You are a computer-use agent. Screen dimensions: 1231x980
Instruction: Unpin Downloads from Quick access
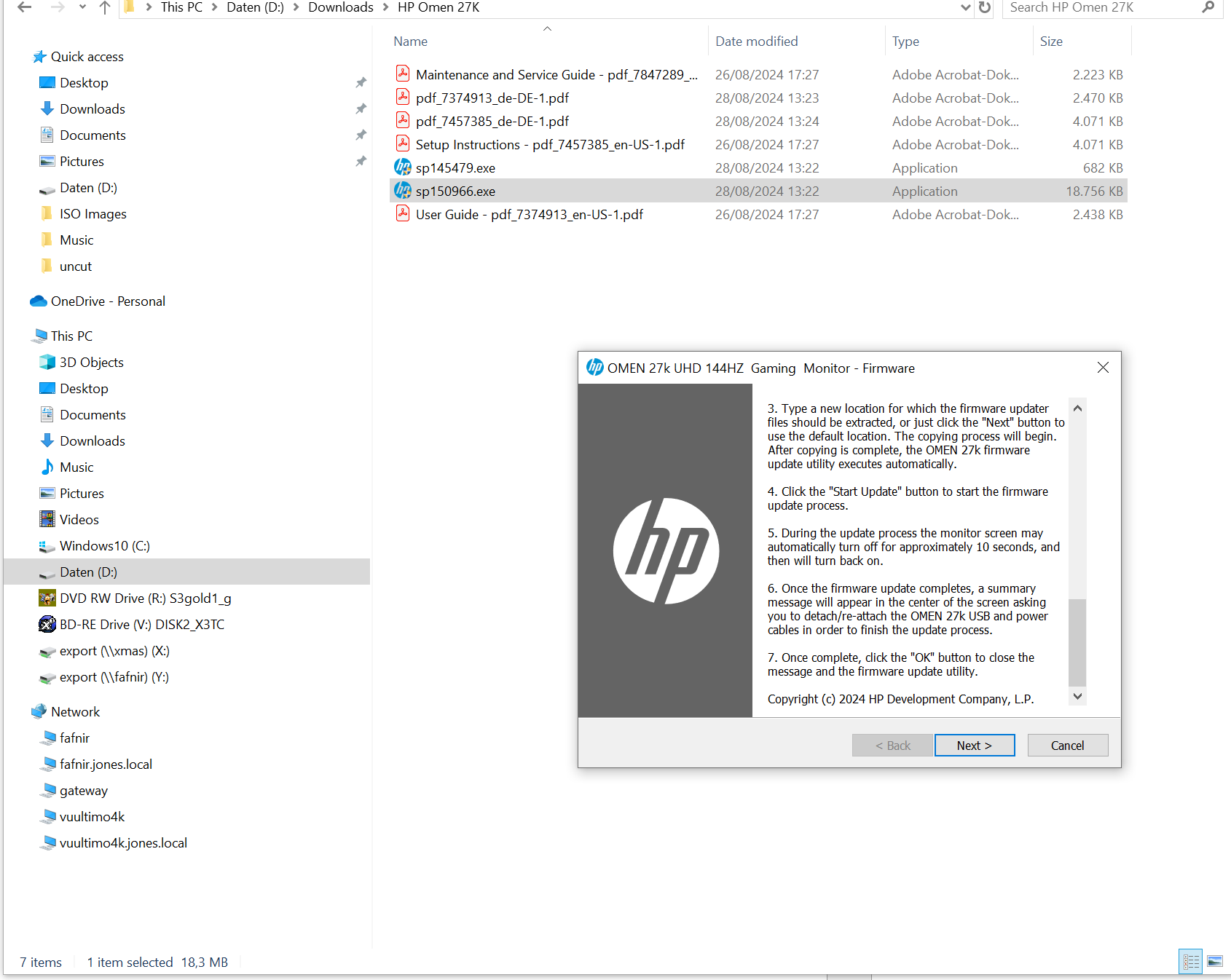pyautogui.click(x=361, y=108)
